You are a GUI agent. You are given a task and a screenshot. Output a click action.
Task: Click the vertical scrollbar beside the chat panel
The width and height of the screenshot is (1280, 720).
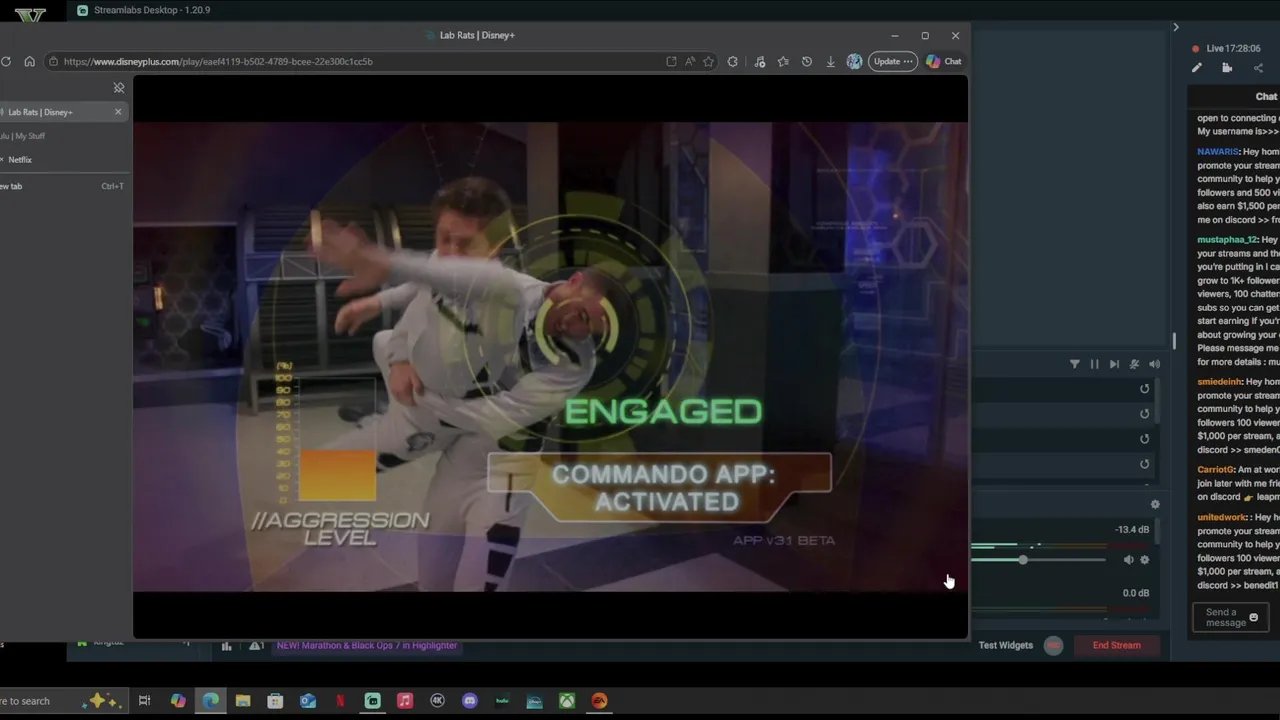click(1174, 342)
